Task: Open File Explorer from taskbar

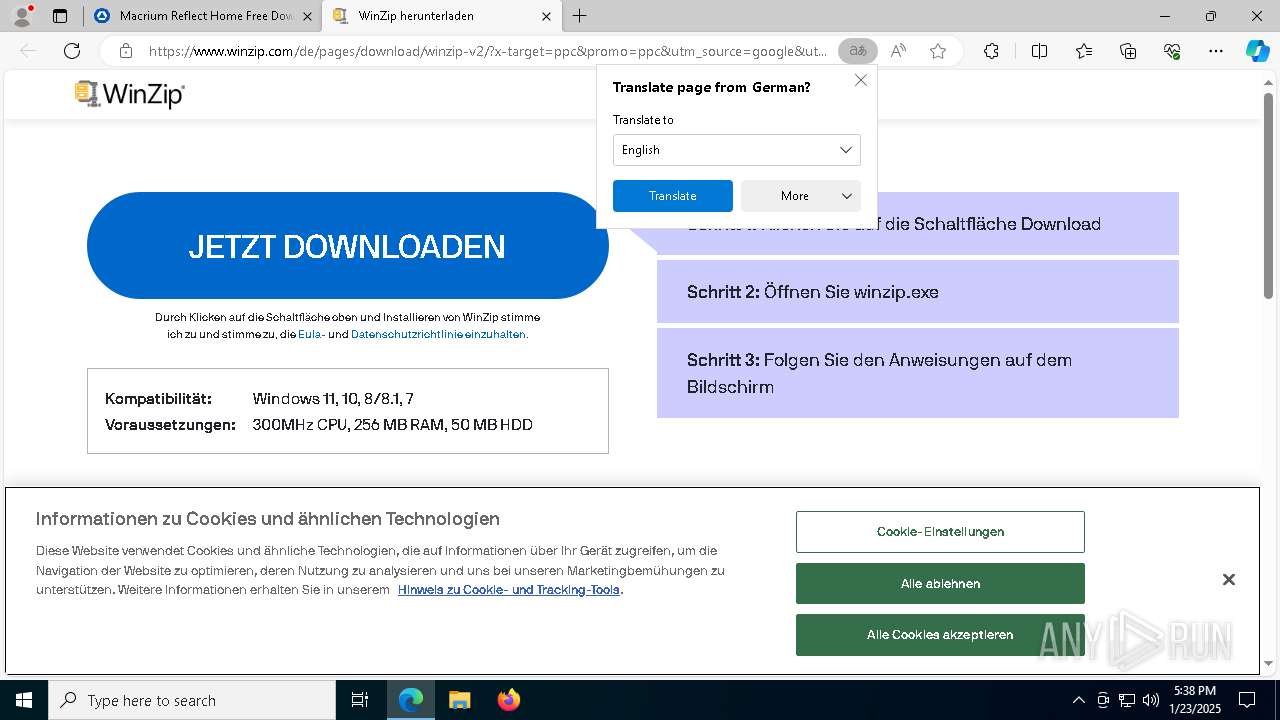Action: tap(459, 700)
